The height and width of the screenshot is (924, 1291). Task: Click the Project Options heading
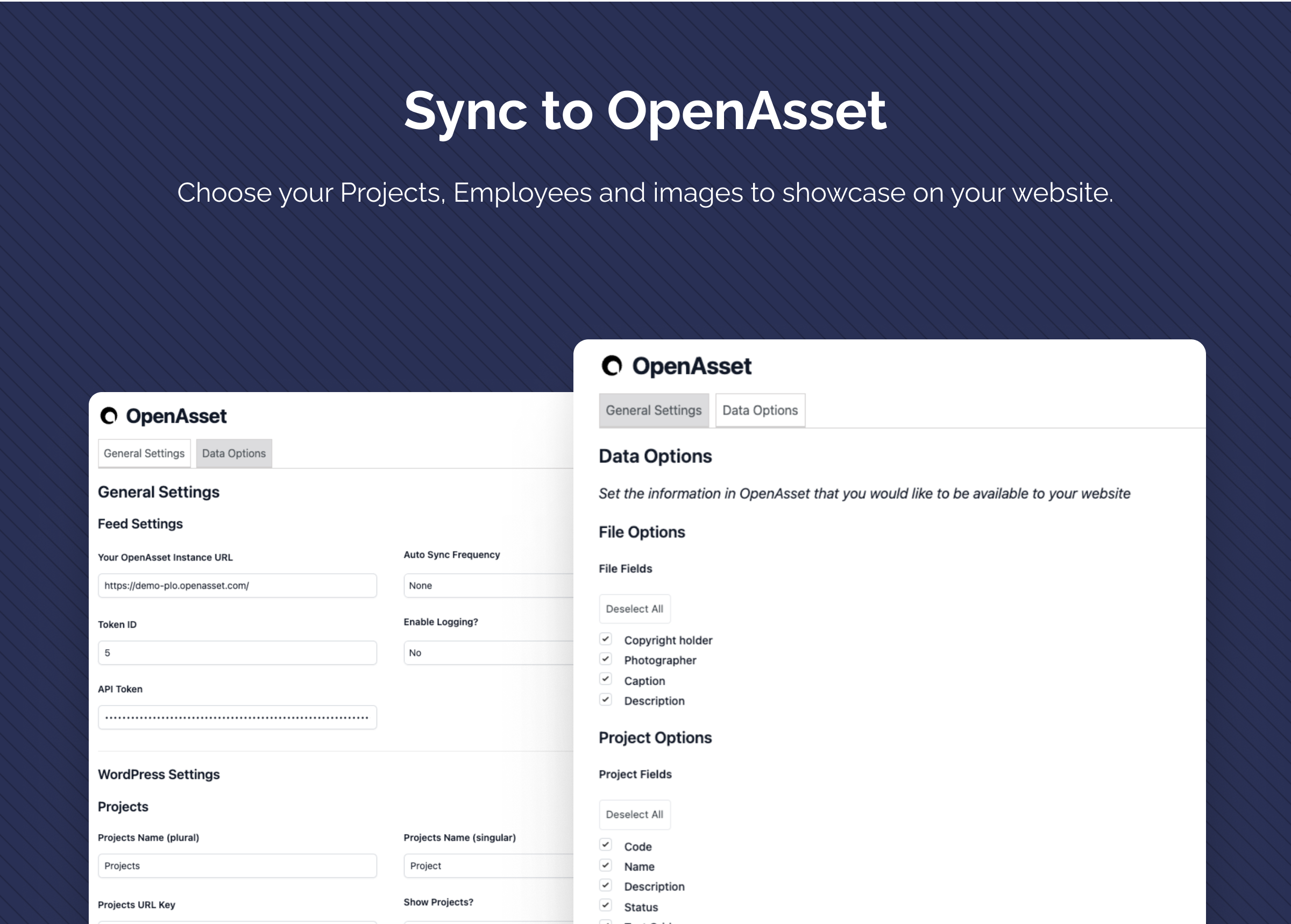[x=656, y=738]
